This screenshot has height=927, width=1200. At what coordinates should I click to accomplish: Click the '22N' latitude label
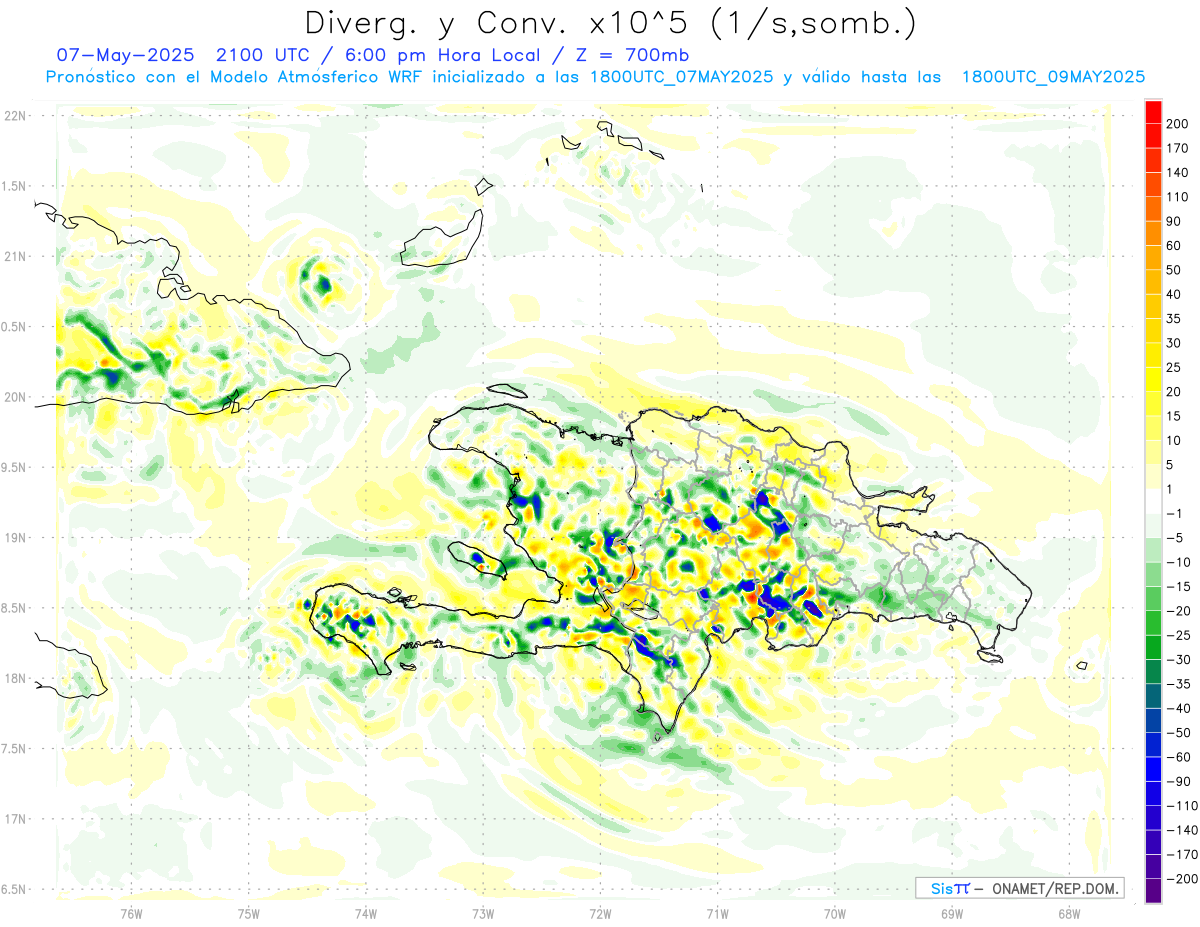[x=14, y=116]
